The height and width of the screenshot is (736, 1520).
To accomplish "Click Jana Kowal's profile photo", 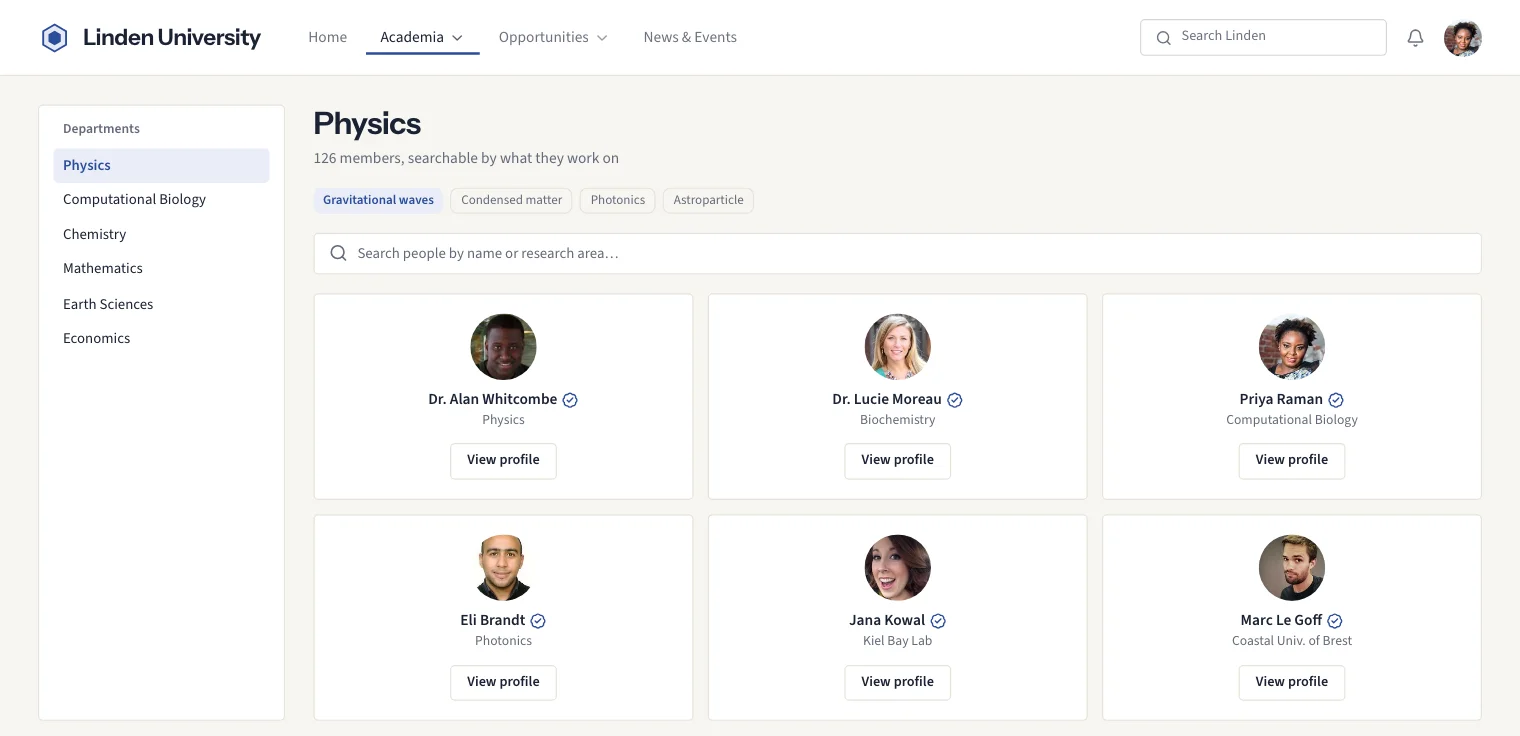I will 898,568.
